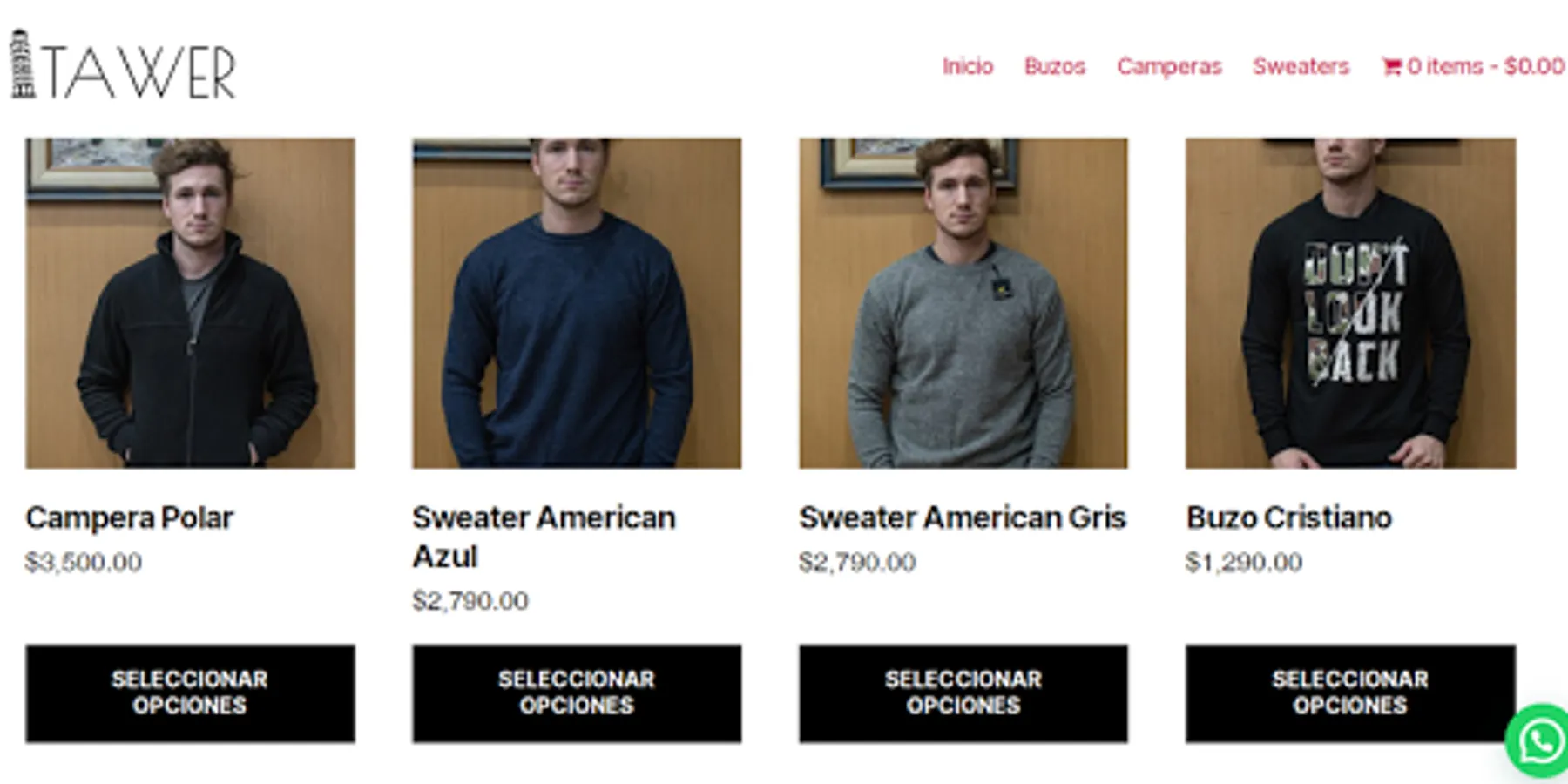Select options for Sweater American Gris
The width and height of the screenshot is (1568, 784).
pyautogui.click(x=963, y=693)
